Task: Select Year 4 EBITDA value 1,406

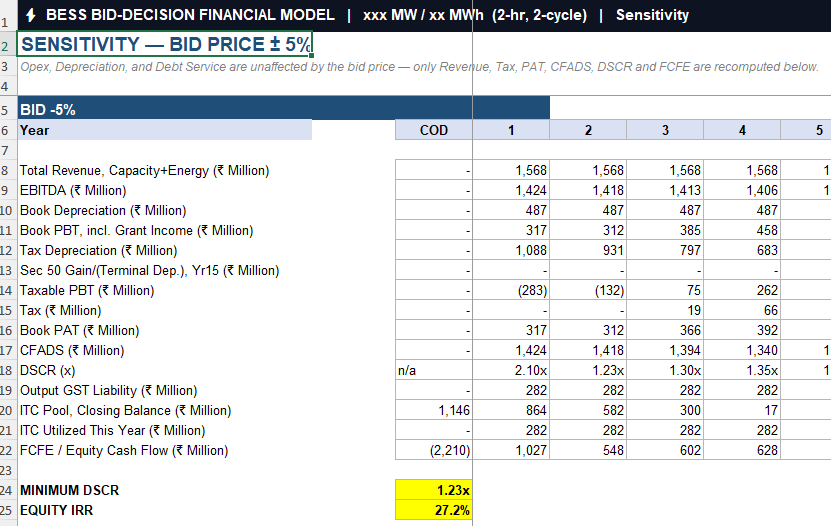Action: [742, 191]
